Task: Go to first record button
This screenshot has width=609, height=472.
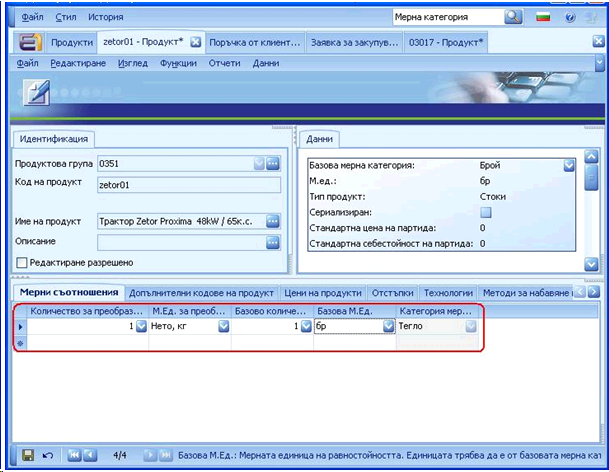Action: point(74,455)
